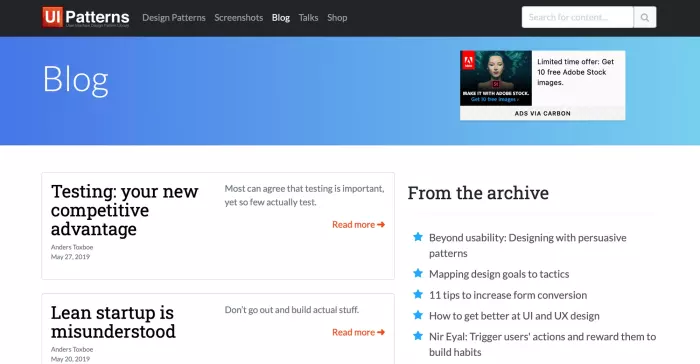
Task: Focus the Search for content field
Action: 577,17
